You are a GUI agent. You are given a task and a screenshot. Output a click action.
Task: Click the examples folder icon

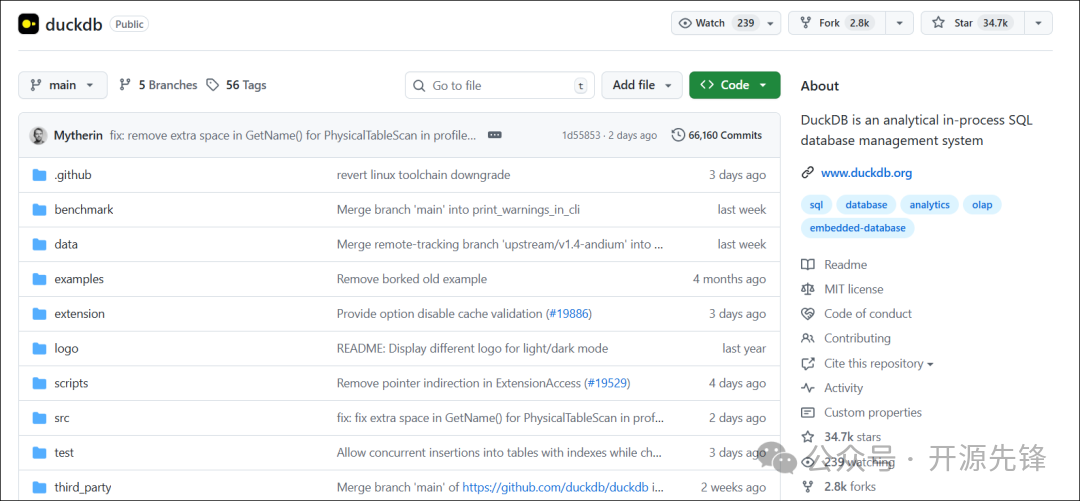click(39, 279)
